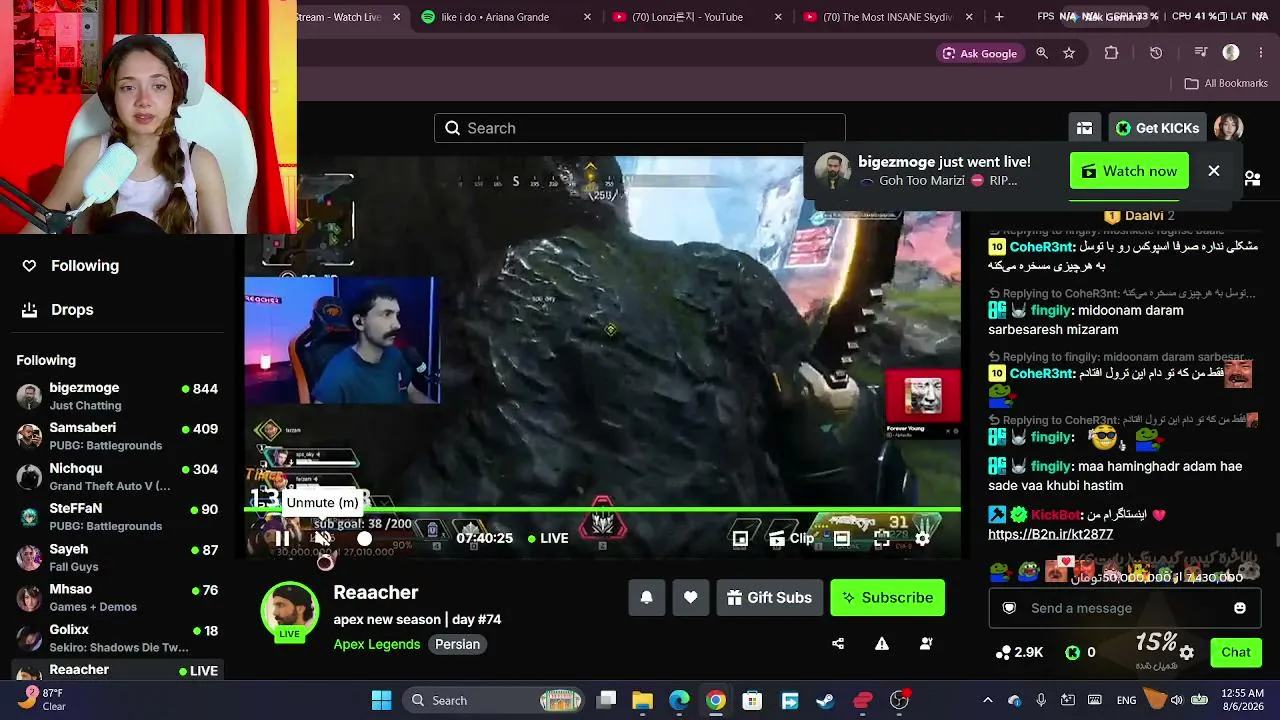Open the profile avatar menu on Kick
1280x720 pixels.
[1228, 128]
